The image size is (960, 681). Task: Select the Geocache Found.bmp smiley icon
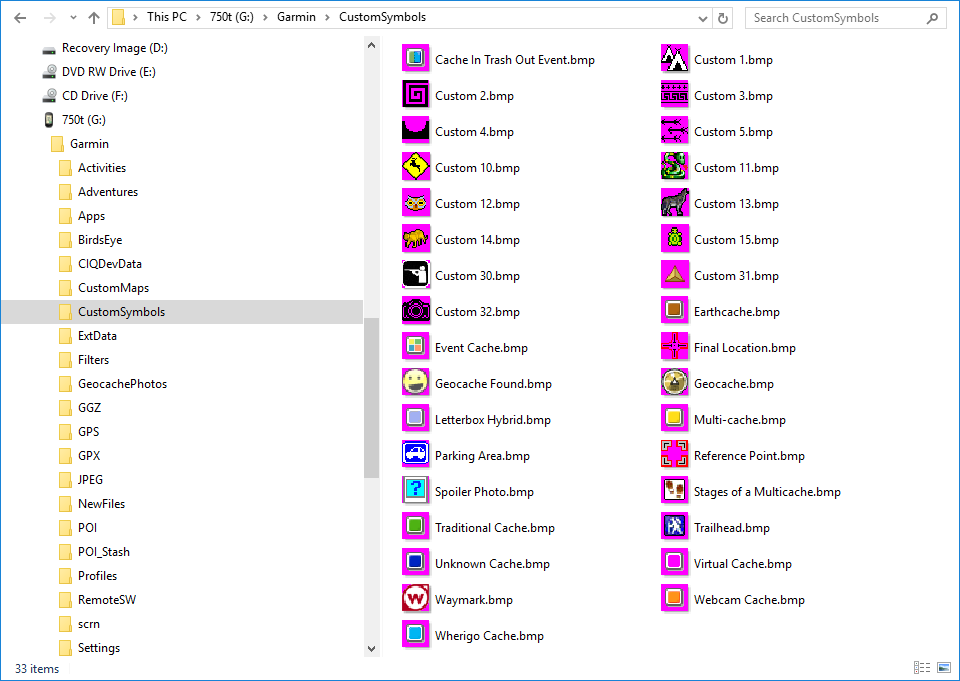click(415, 383)
